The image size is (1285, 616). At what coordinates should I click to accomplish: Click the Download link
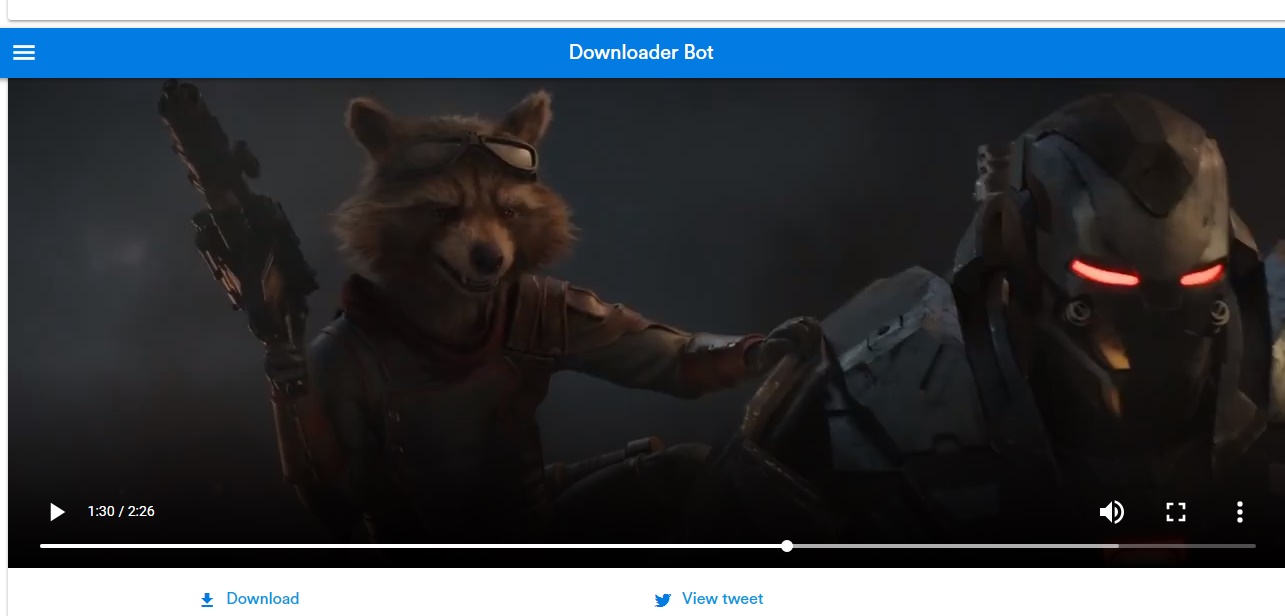(250, 599)
